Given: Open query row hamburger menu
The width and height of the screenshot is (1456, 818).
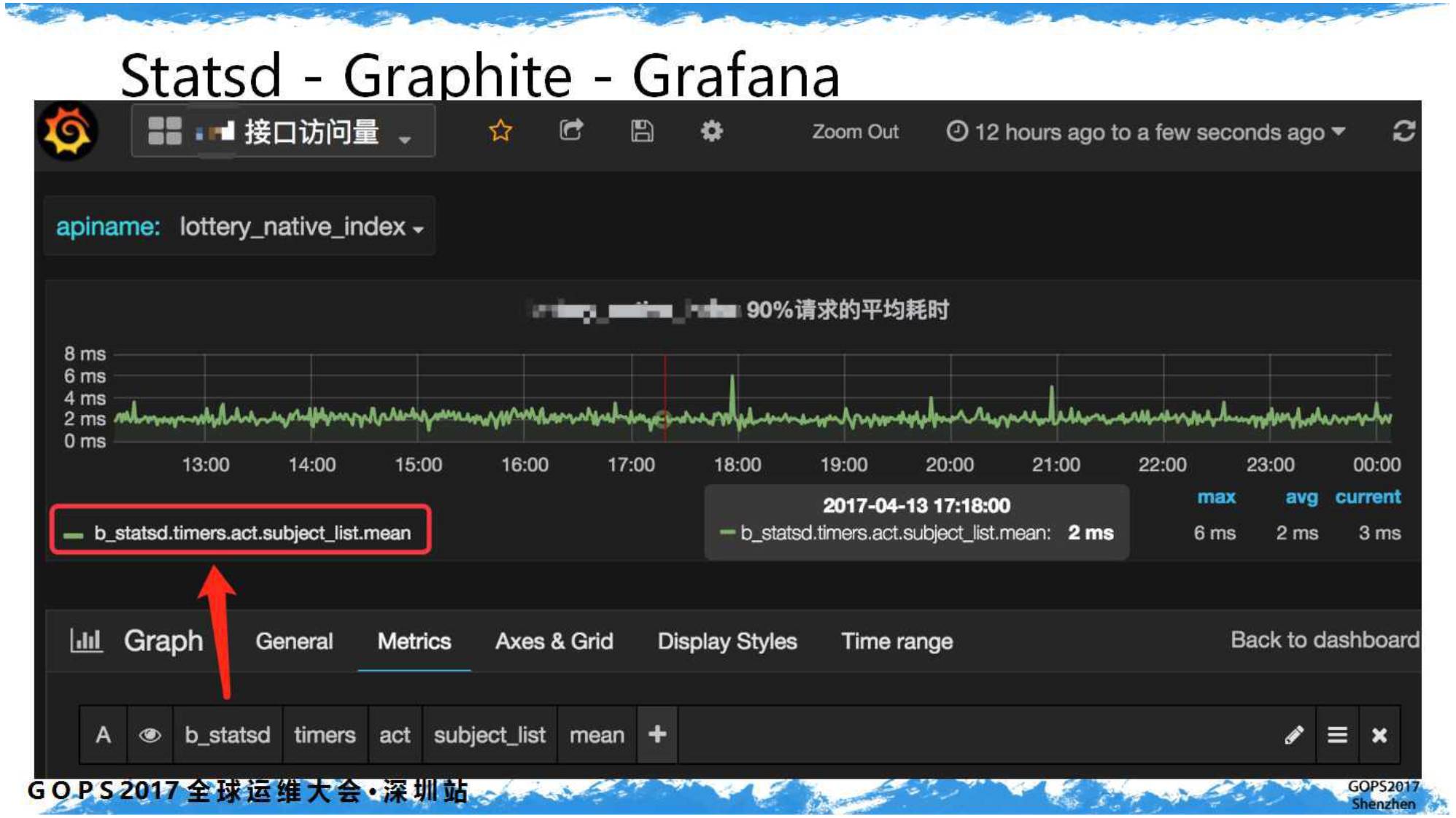Looking at the screenshot, I should [1336, 735].
